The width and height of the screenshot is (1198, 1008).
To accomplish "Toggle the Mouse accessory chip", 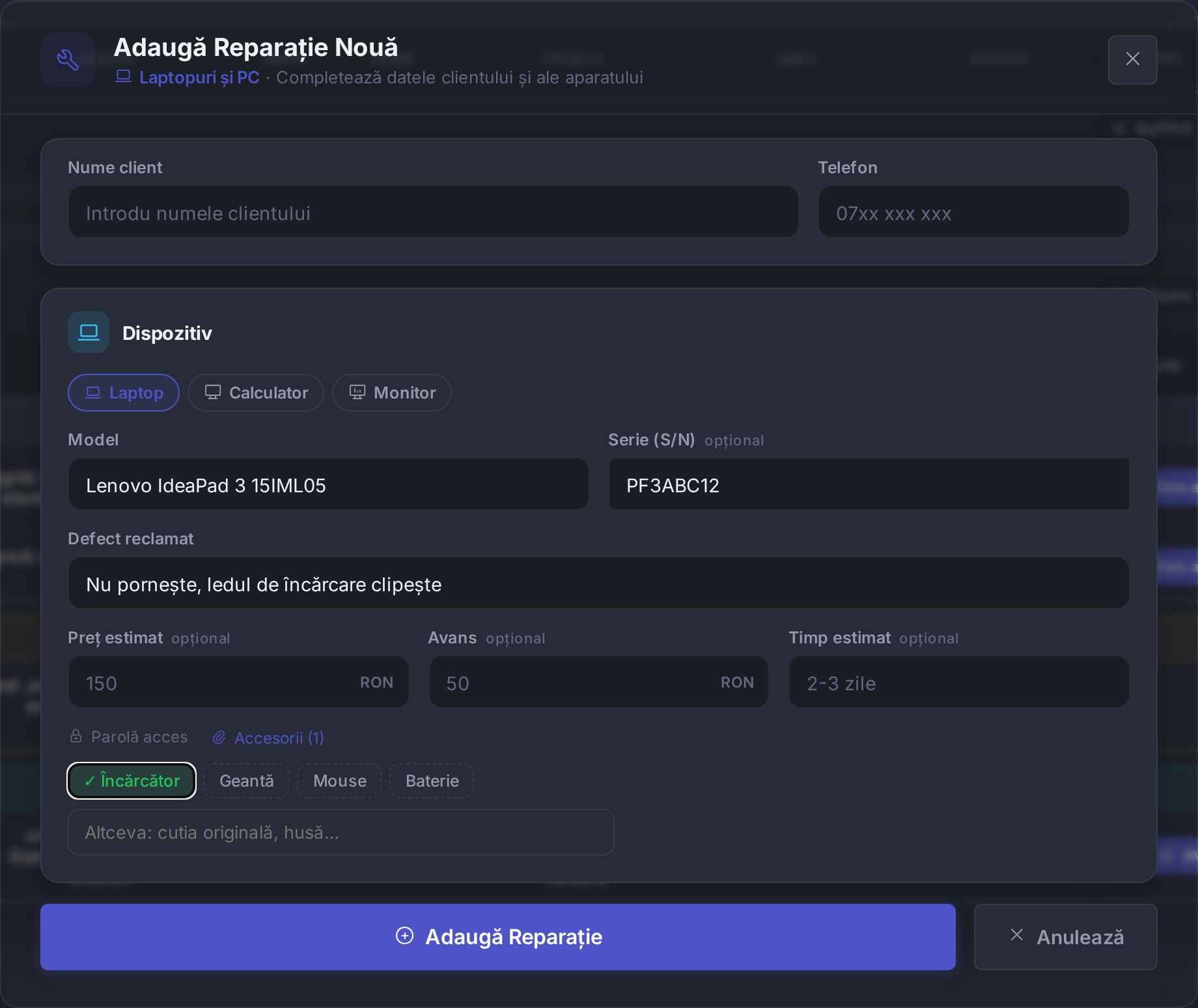I will click(339, 781).
